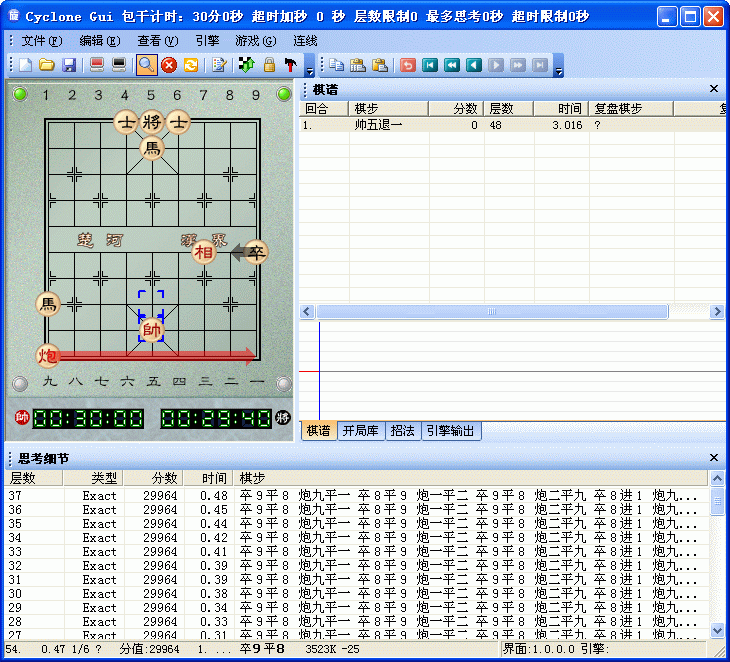Click the 时间 column header in 思考细节
The height and width of the screenshot is (662, 730).
coord(208,478)
